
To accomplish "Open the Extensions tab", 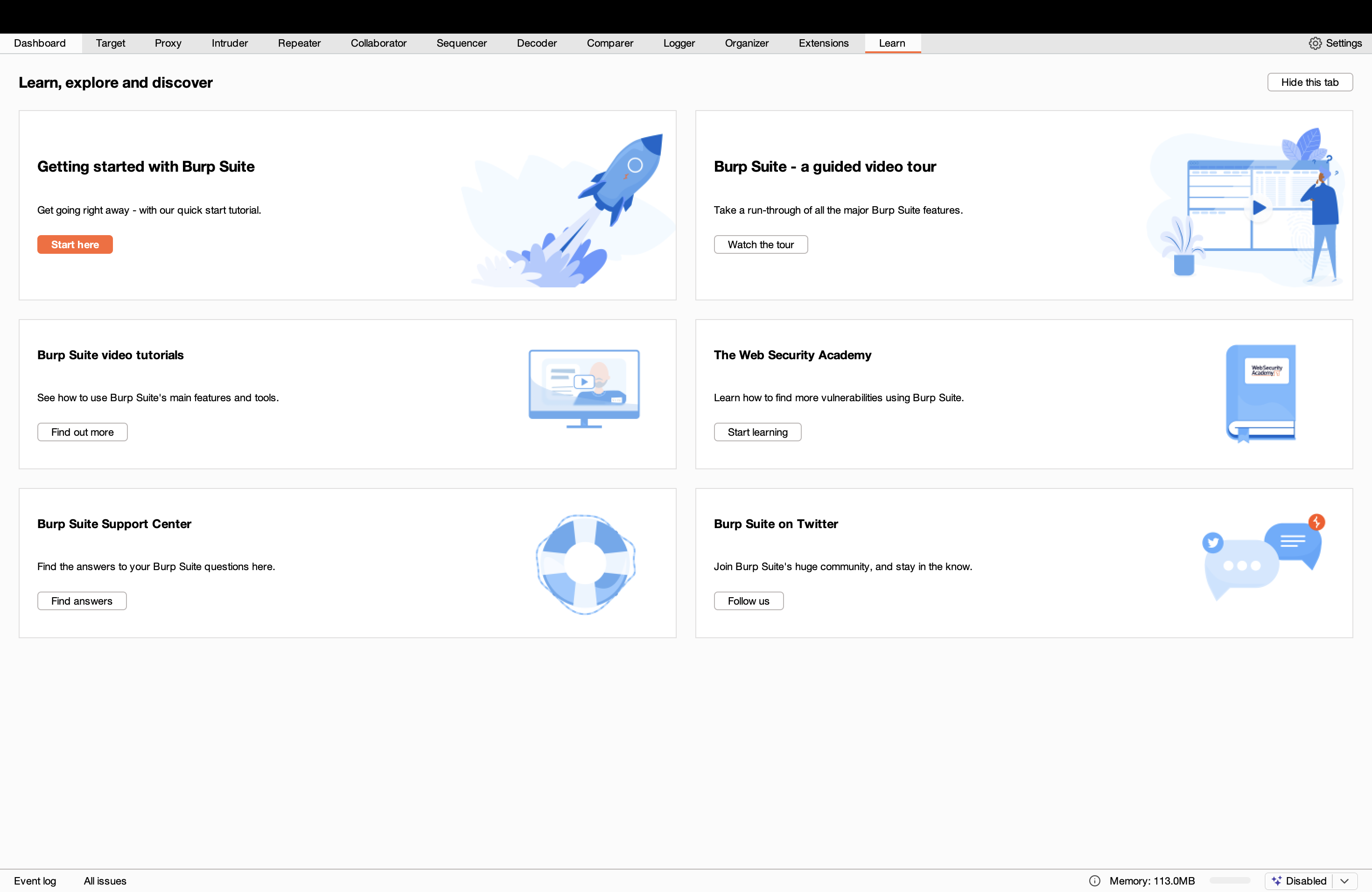I will [823, 43].
